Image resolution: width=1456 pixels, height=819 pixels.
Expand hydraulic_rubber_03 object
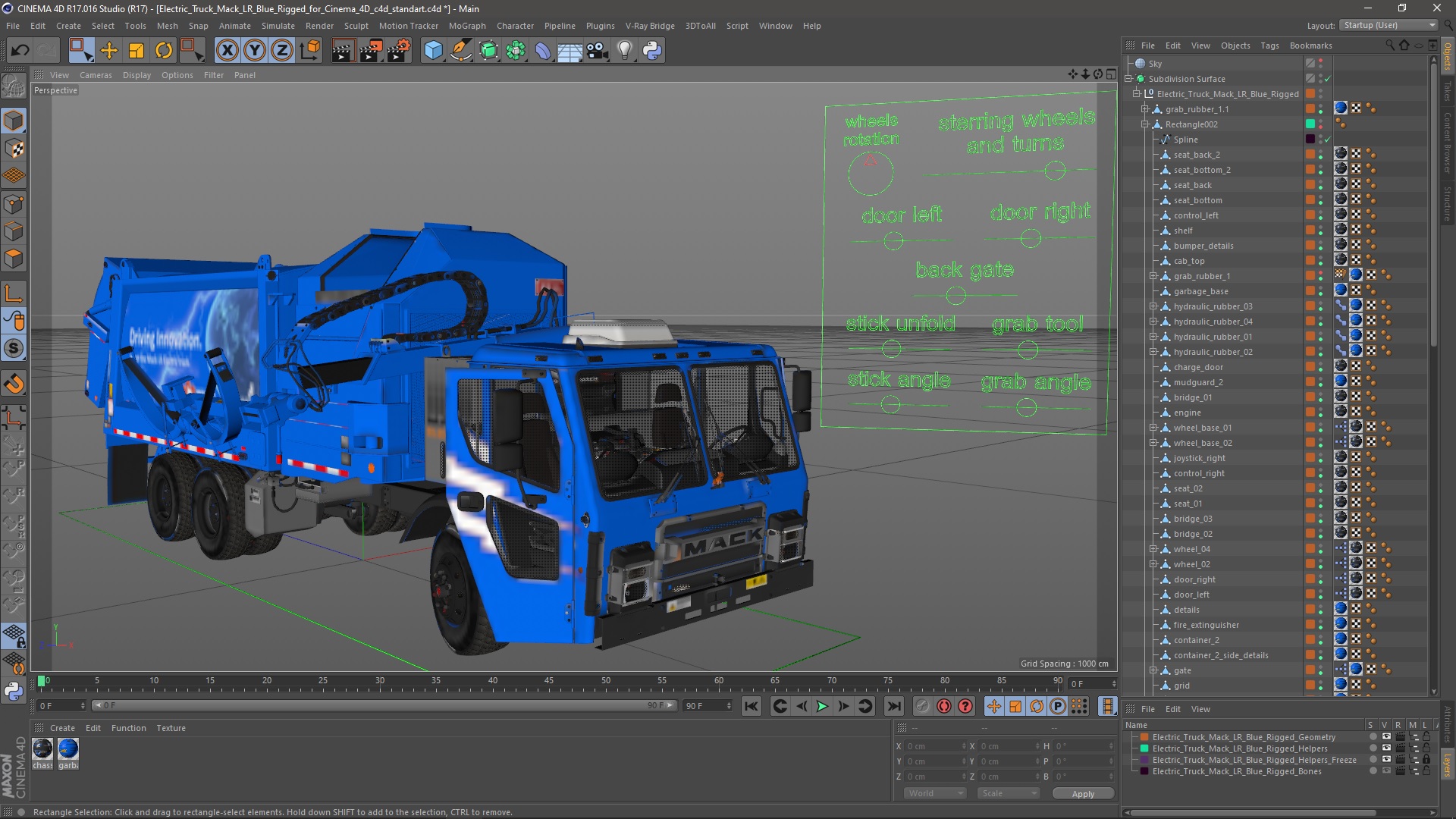(x=1153, y=306)
